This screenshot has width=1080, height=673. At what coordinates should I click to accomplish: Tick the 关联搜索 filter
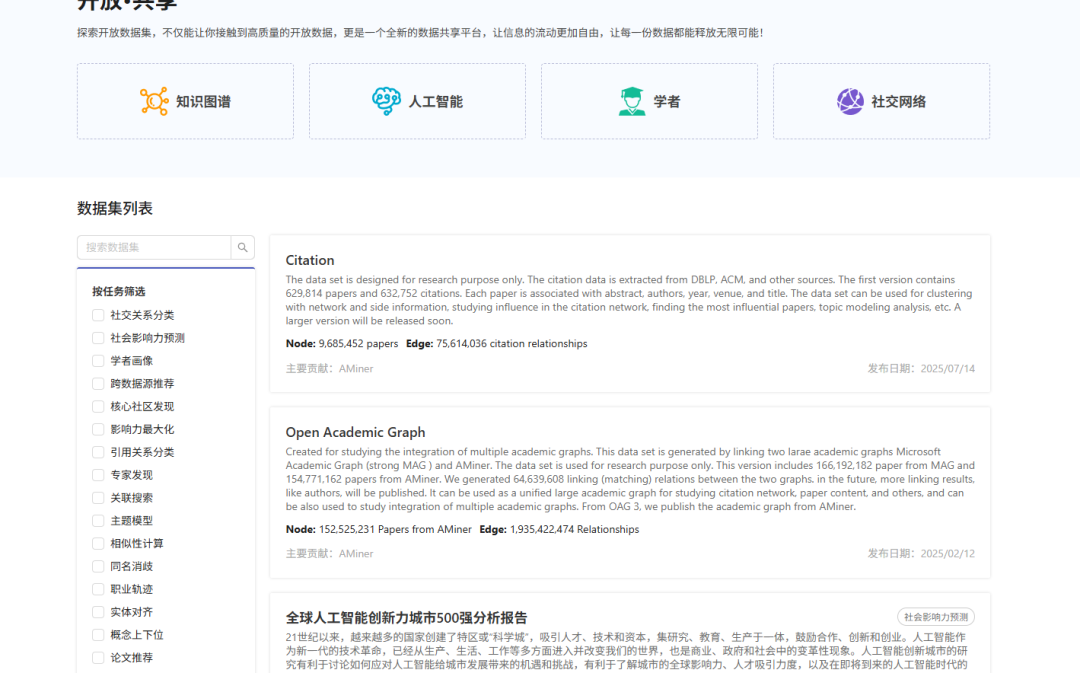tap(98, 497)
